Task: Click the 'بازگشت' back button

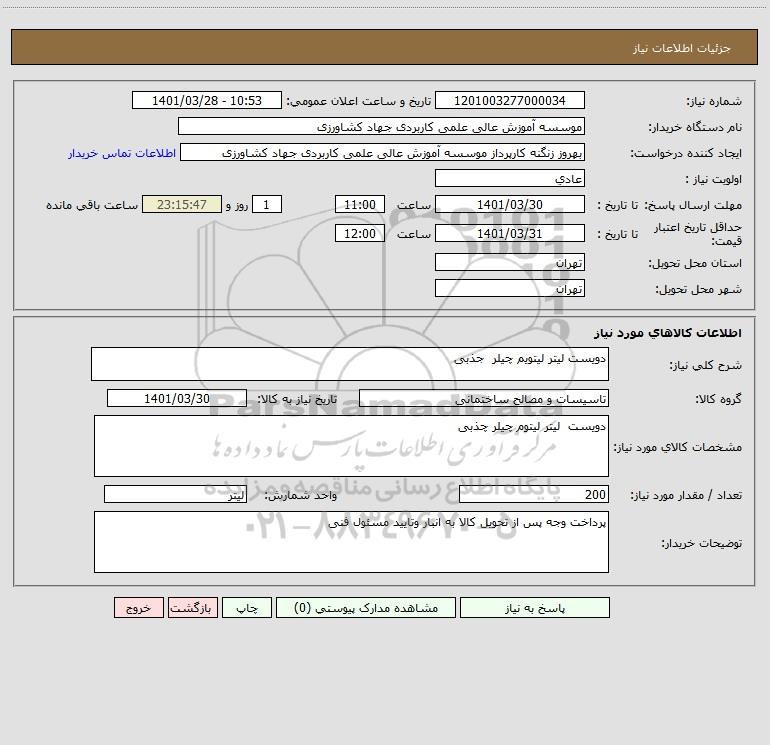Action: click(192, 607)
